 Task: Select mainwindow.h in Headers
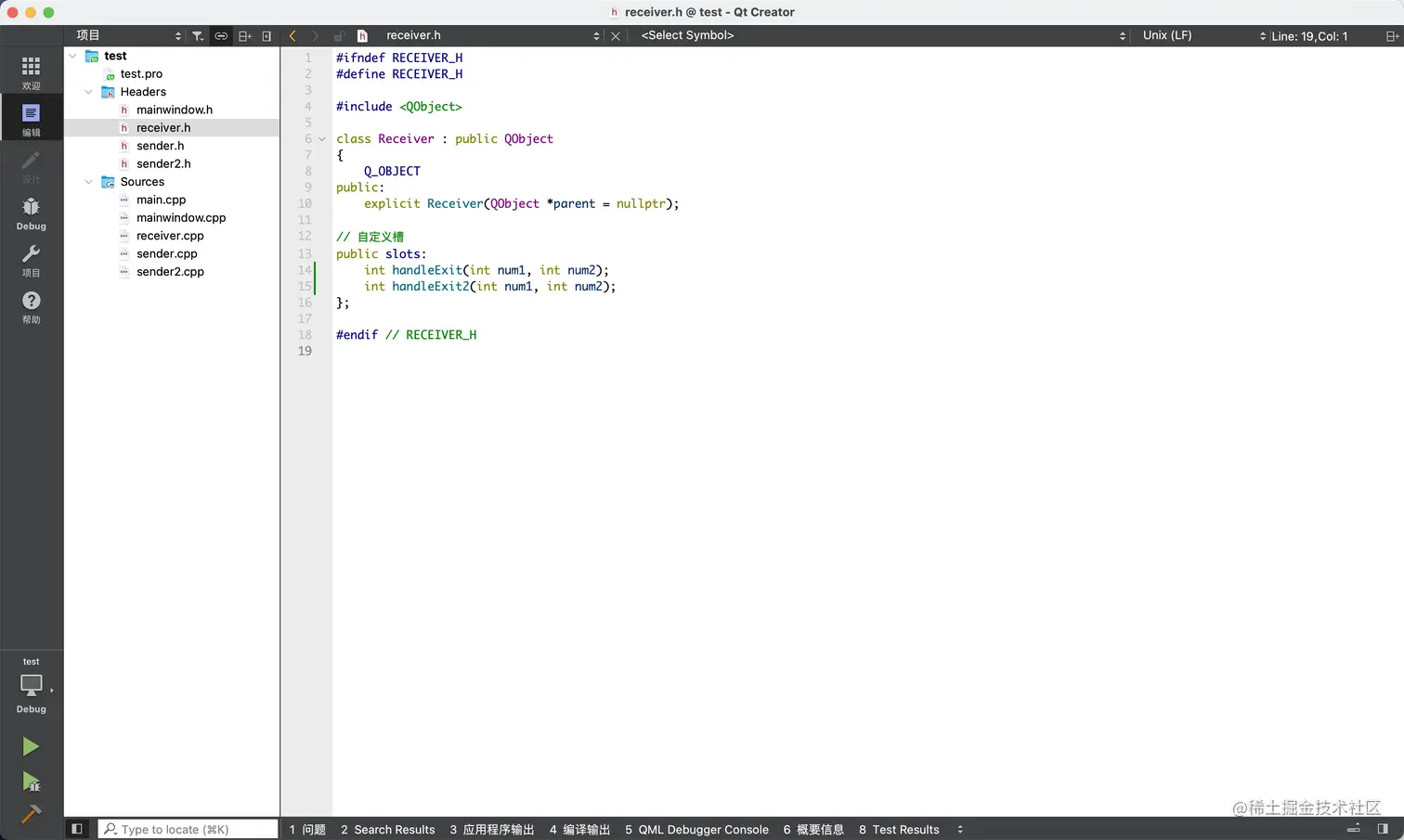point(175,110)
